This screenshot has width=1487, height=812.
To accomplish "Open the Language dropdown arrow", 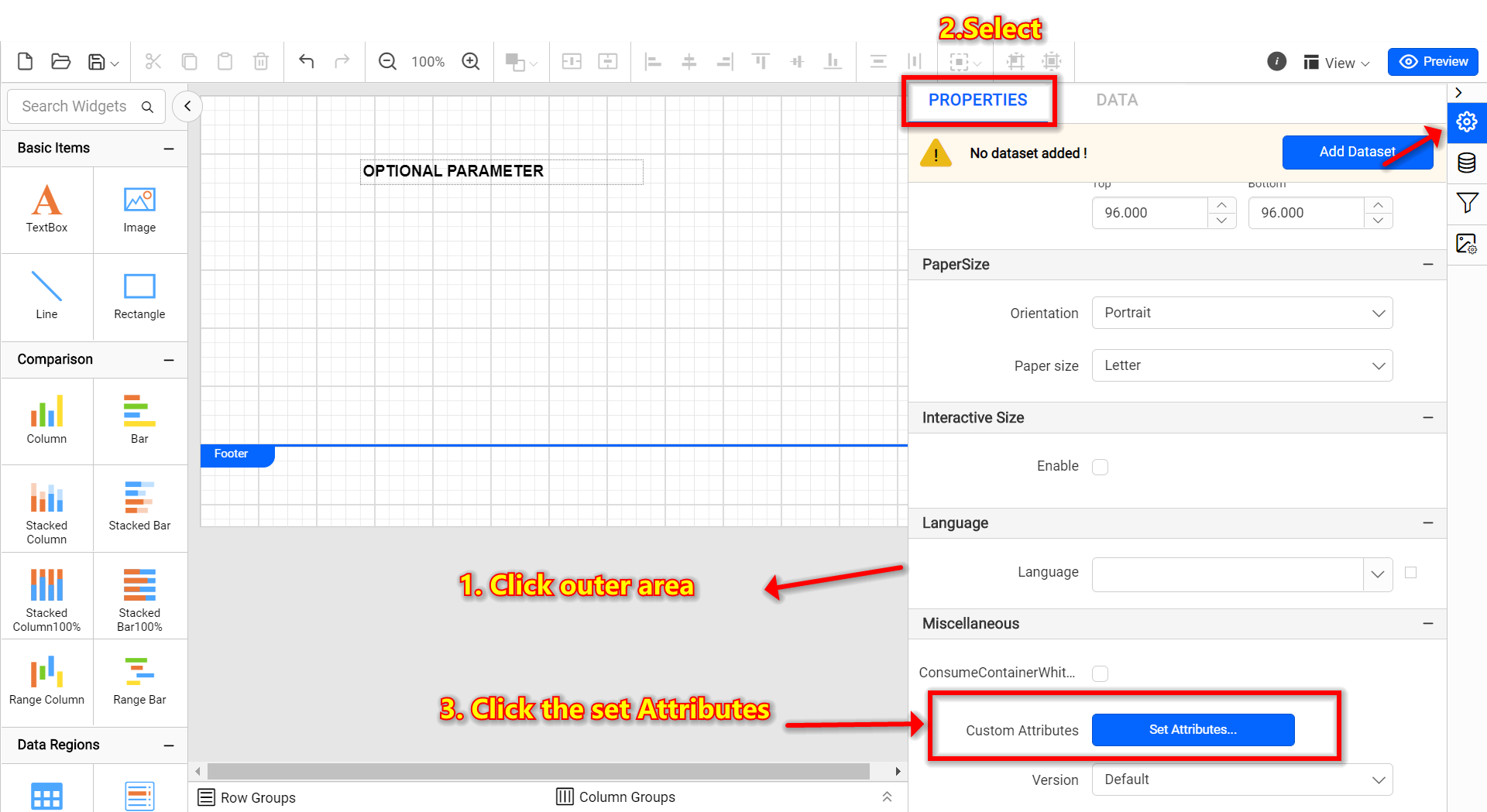I will [1378, 574].
